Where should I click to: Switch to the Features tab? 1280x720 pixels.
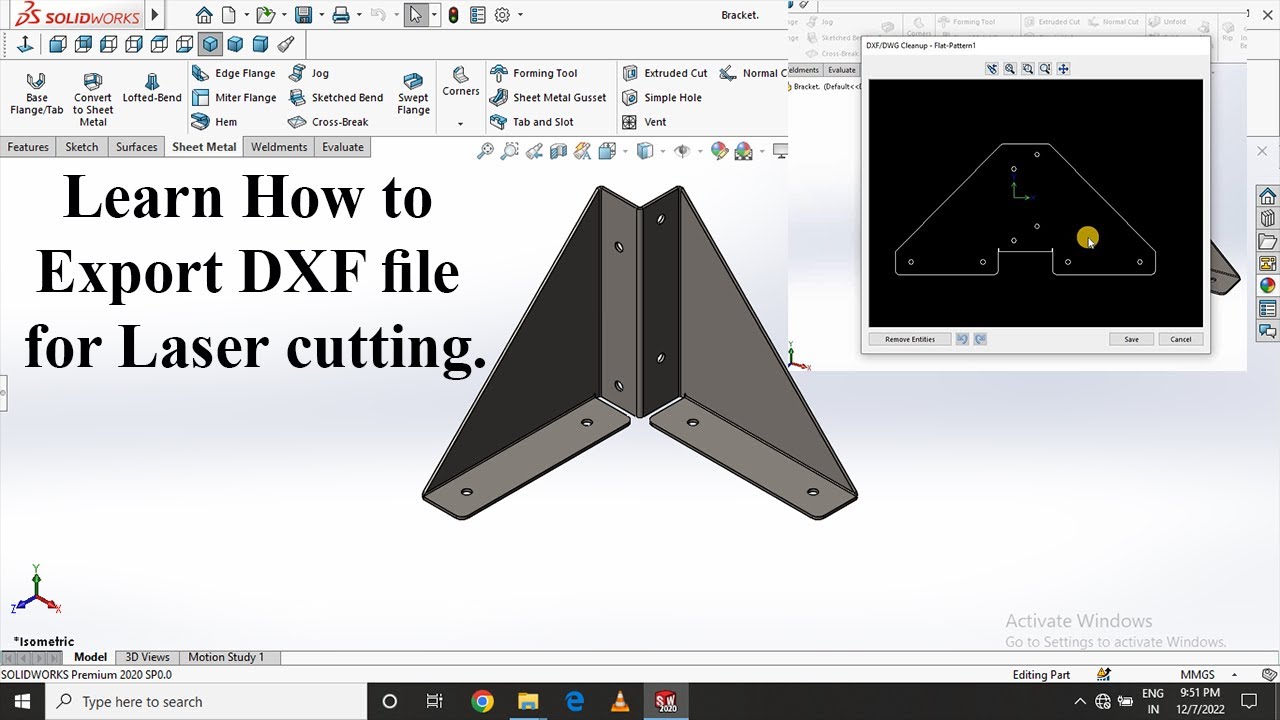pos(28,147)
